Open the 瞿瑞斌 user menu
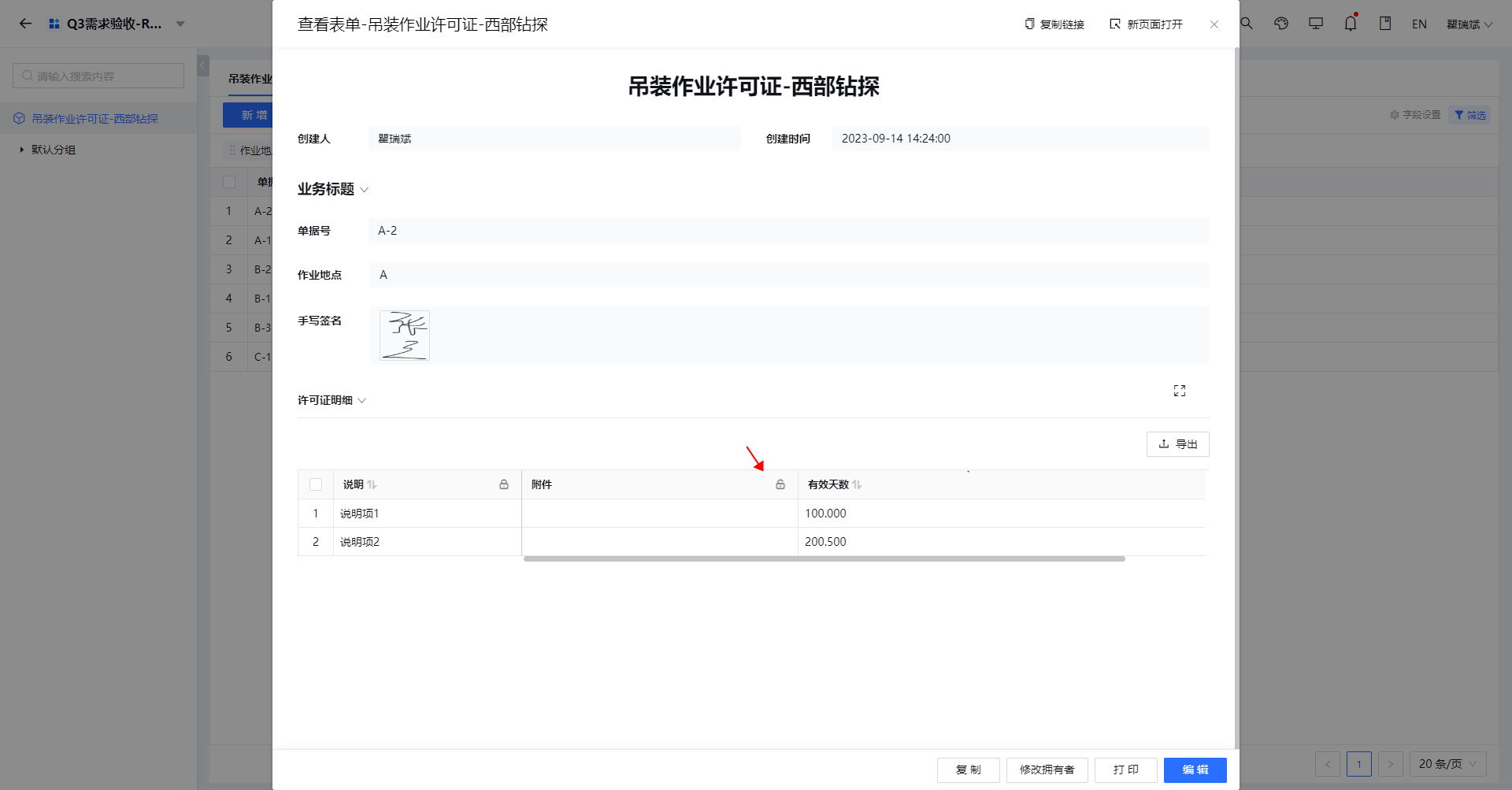The image size is (1512, 790). 1469,24
